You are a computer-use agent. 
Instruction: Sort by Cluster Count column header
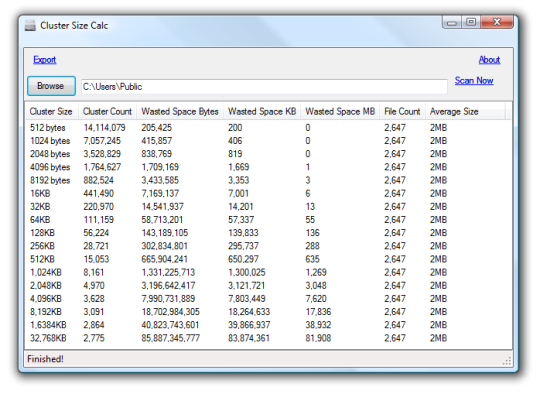pos(107,112)
